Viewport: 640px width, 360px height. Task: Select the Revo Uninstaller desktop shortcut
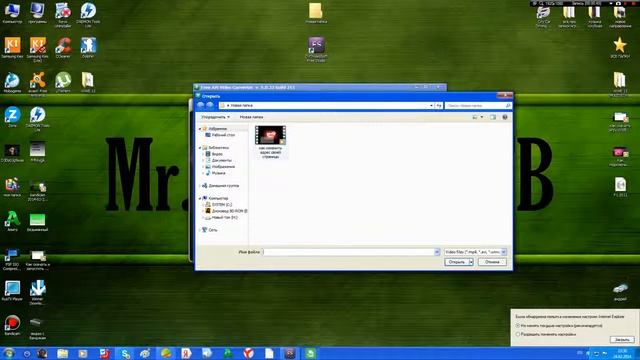pos(63,14)
